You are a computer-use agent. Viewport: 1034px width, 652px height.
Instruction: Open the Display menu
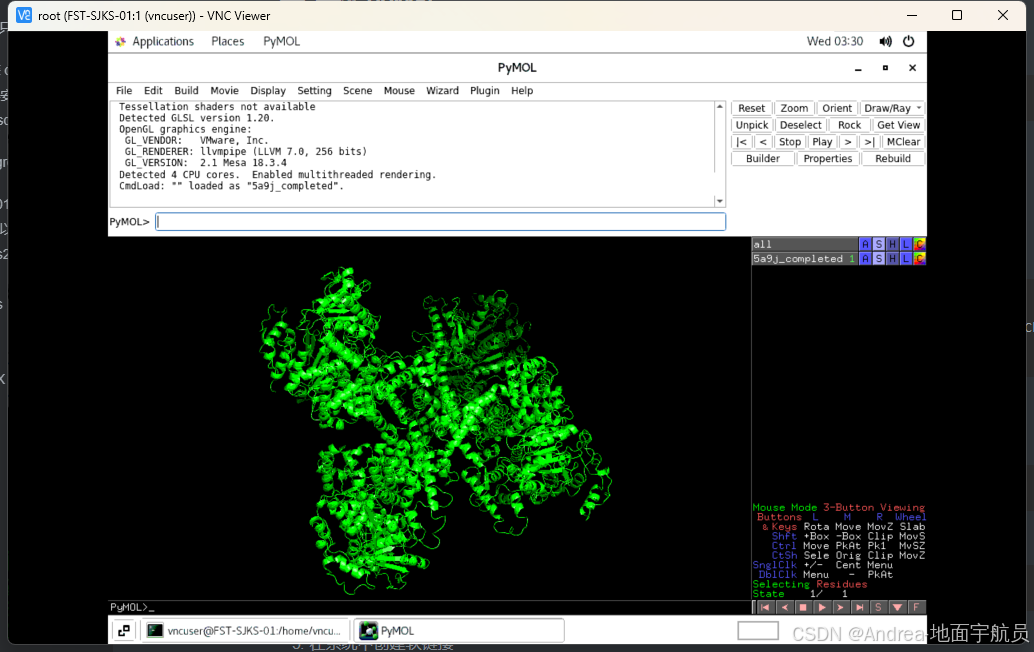268,91
